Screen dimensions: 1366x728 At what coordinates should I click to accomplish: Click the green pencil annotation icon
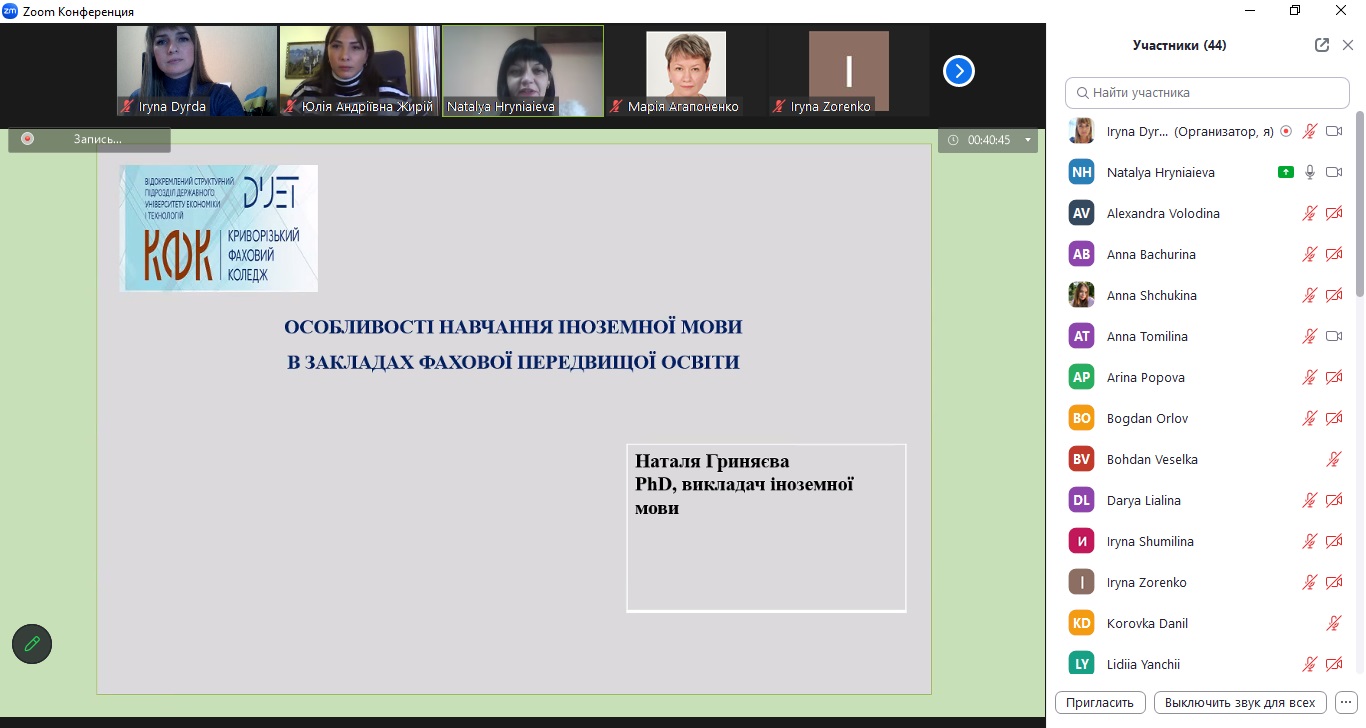tap(32, 644)
